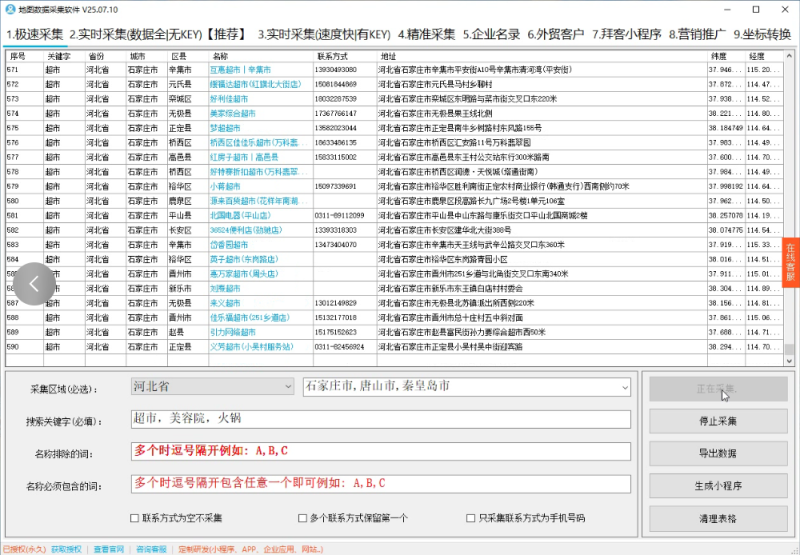This screenshot has width=800, height=555.
Task: Open 8.营销推广 tab
Action: 697,34
